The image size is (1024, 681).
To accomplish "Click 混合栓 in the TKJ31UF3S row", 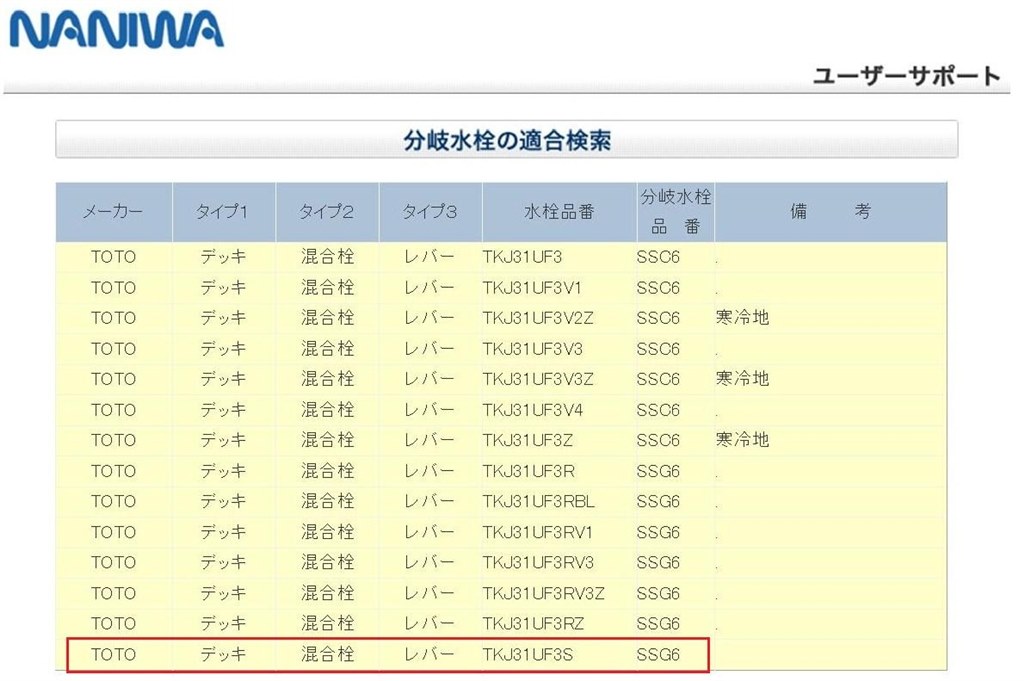I will click(x=327, y=654).
